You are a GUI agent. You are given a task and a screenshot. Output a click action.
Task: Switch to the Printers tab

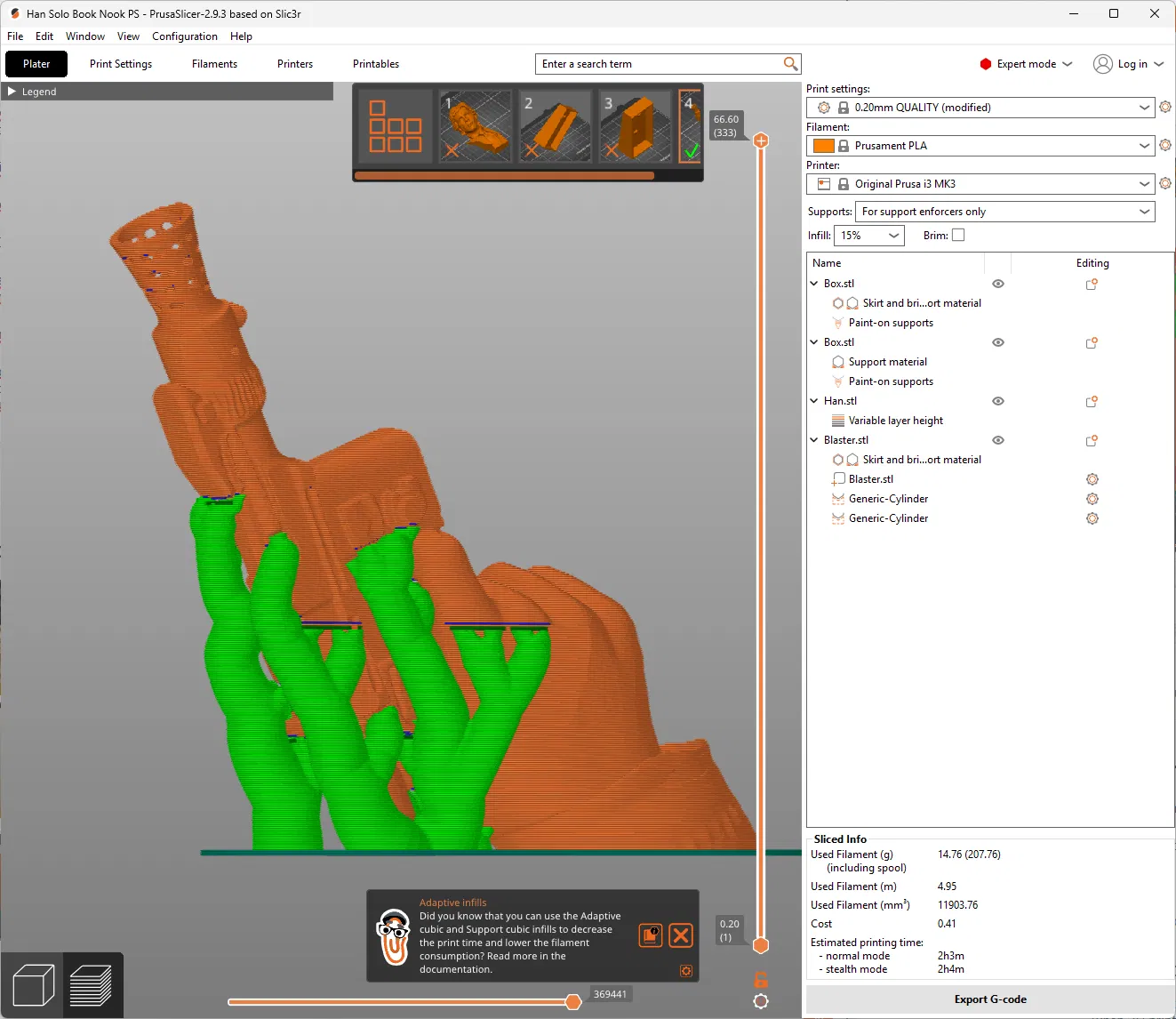(x=295, y=64)
